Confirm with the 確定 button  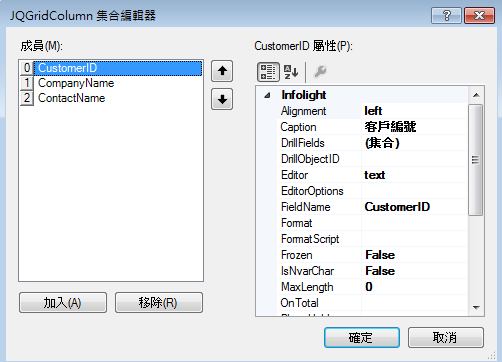362,337
